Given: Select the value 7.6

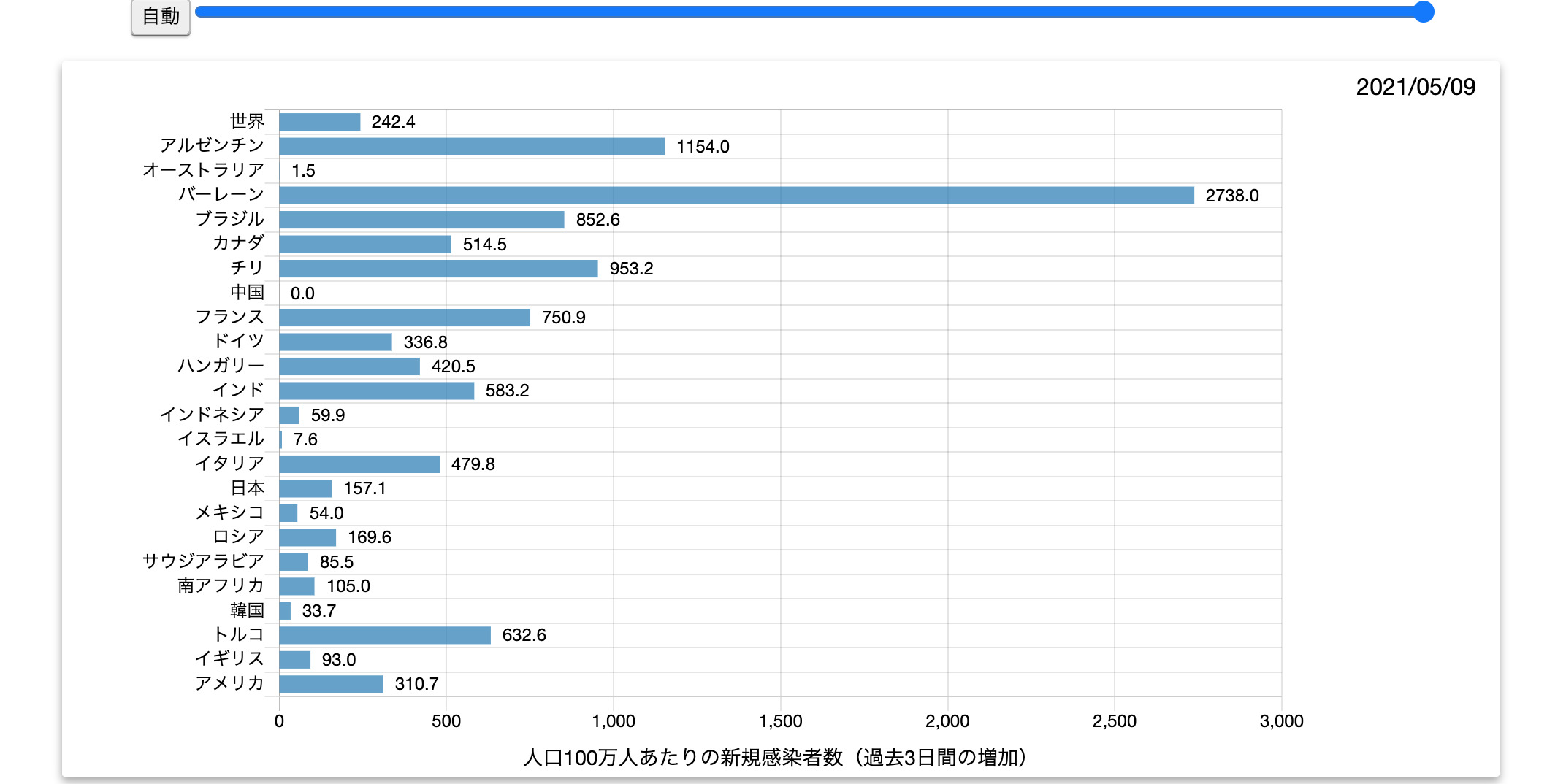Looking at the screenshot, I should click(x=305, y=439).
